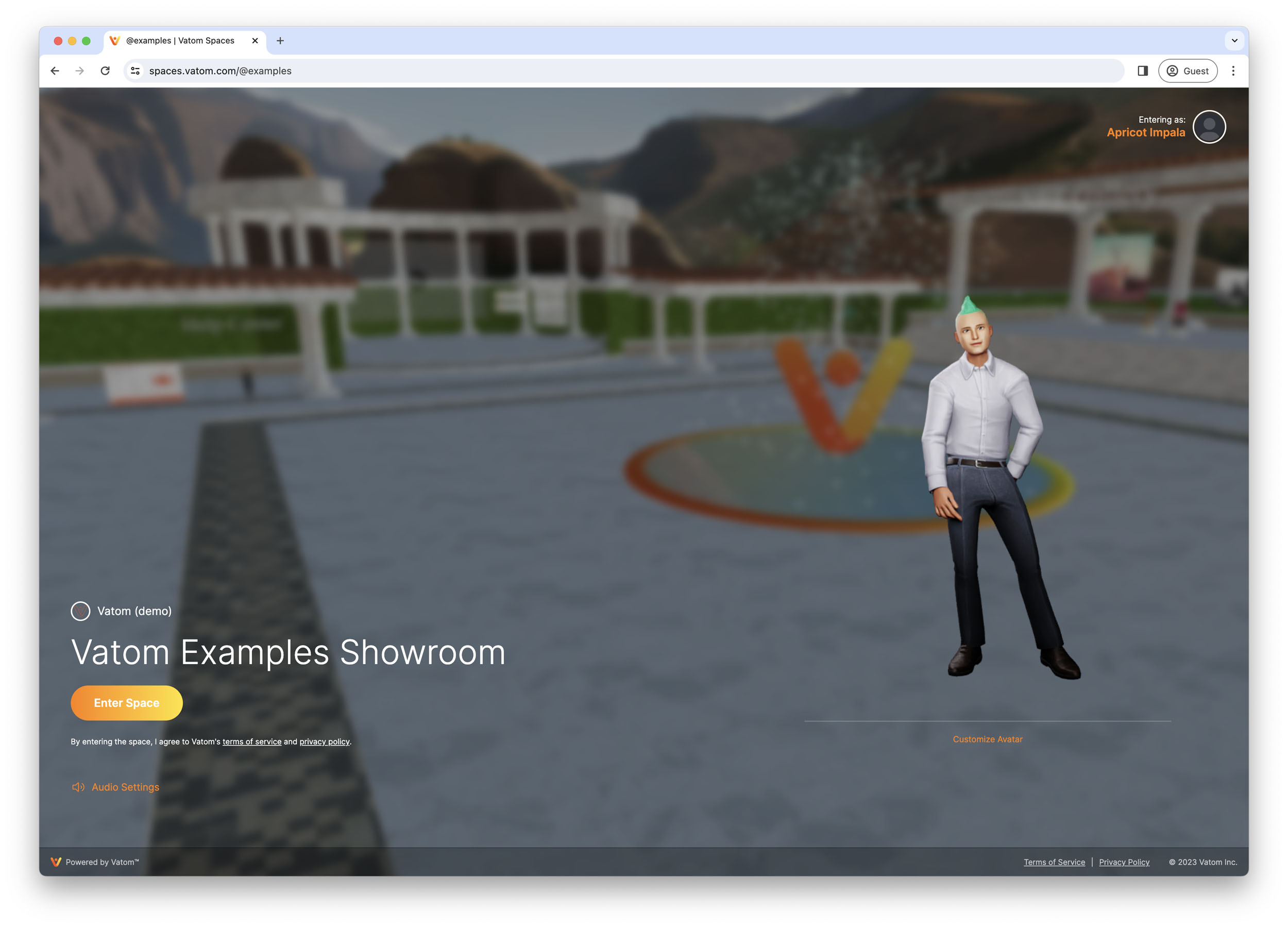This screenshot has height=928, width=1288.
Task: Click the Enter Space button
Action: coord(127,703)
